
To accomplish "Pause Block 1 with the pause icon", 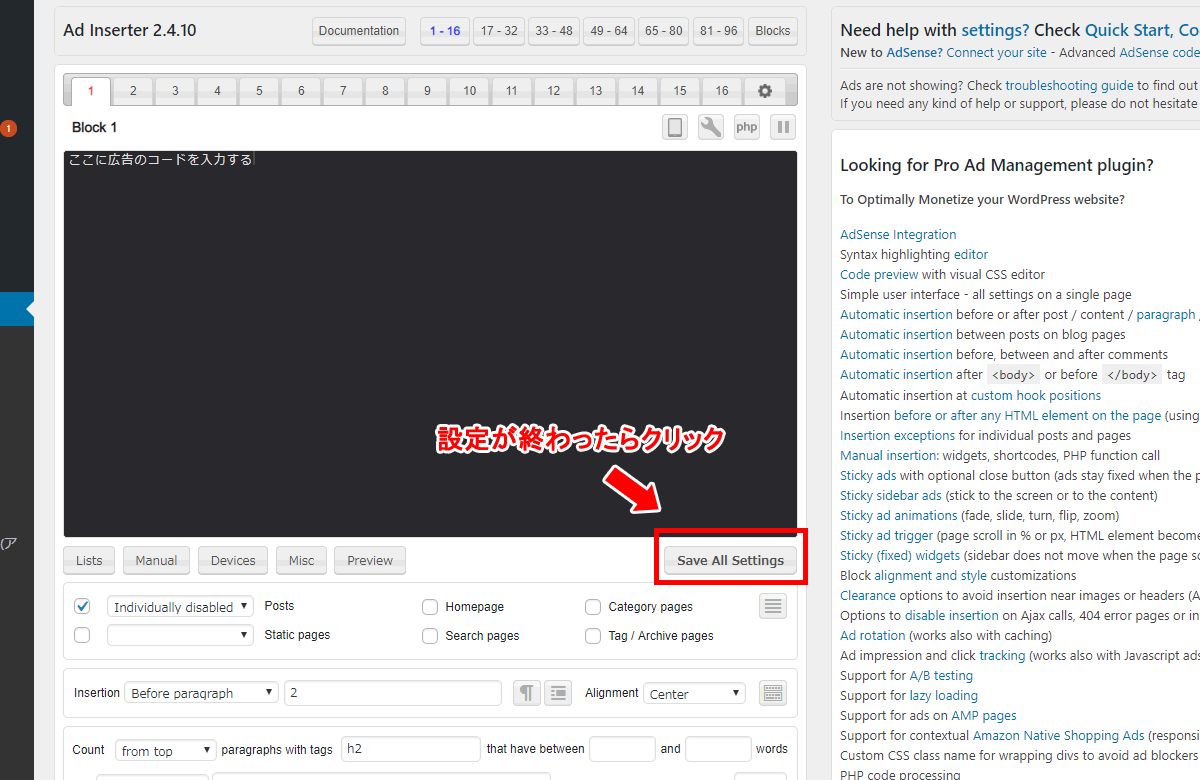I will point(783,127).
